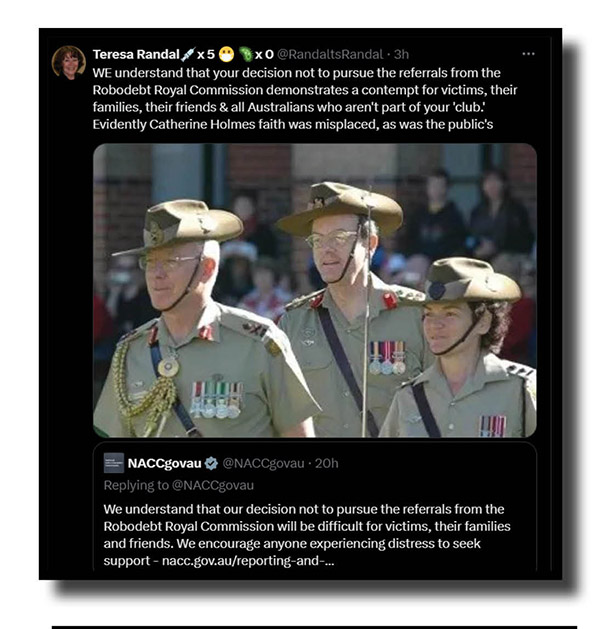Click @NACCgovau in the Replying to line
The height and width of the screenshot is (629, 595).
[213, 485]
